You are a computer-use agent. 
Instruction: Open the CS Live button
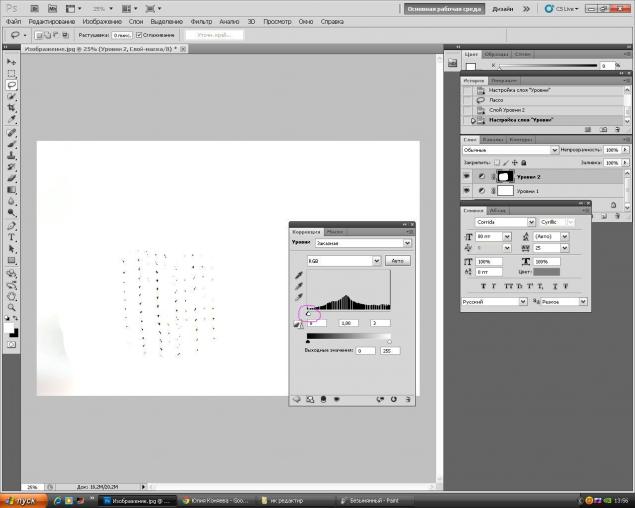[562, 9]
